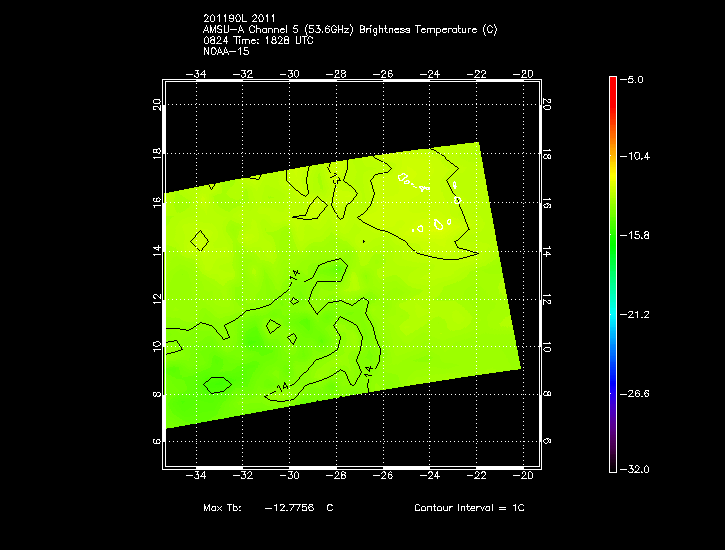Click the 6 latitude tick on the right axis
This screenshot has width=725, height=550.
(x=547, y=441)
